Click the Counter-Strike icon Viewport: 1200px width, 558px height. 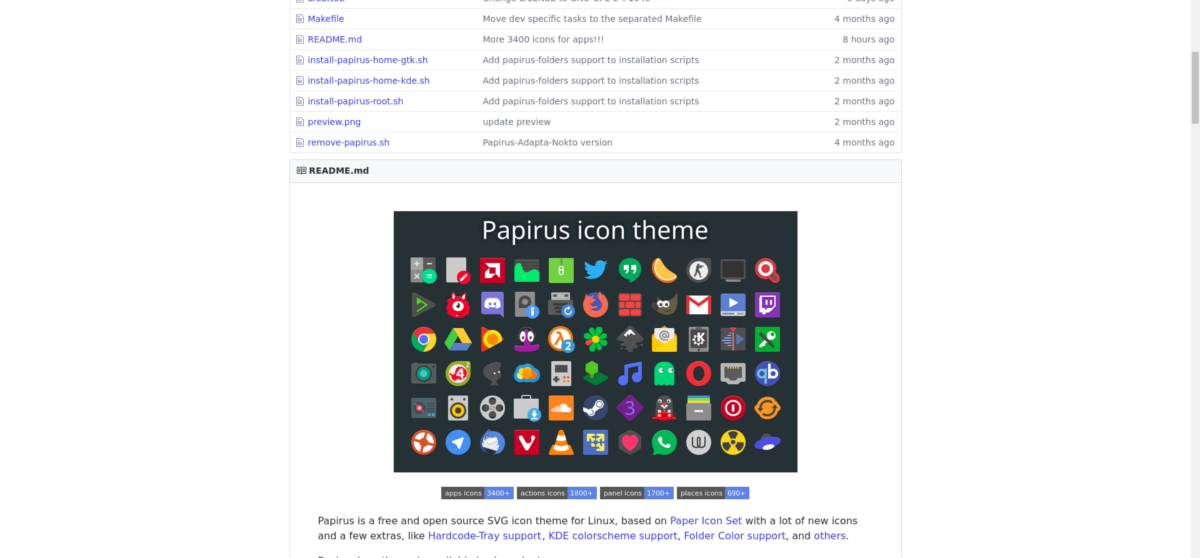coord(699,270)
